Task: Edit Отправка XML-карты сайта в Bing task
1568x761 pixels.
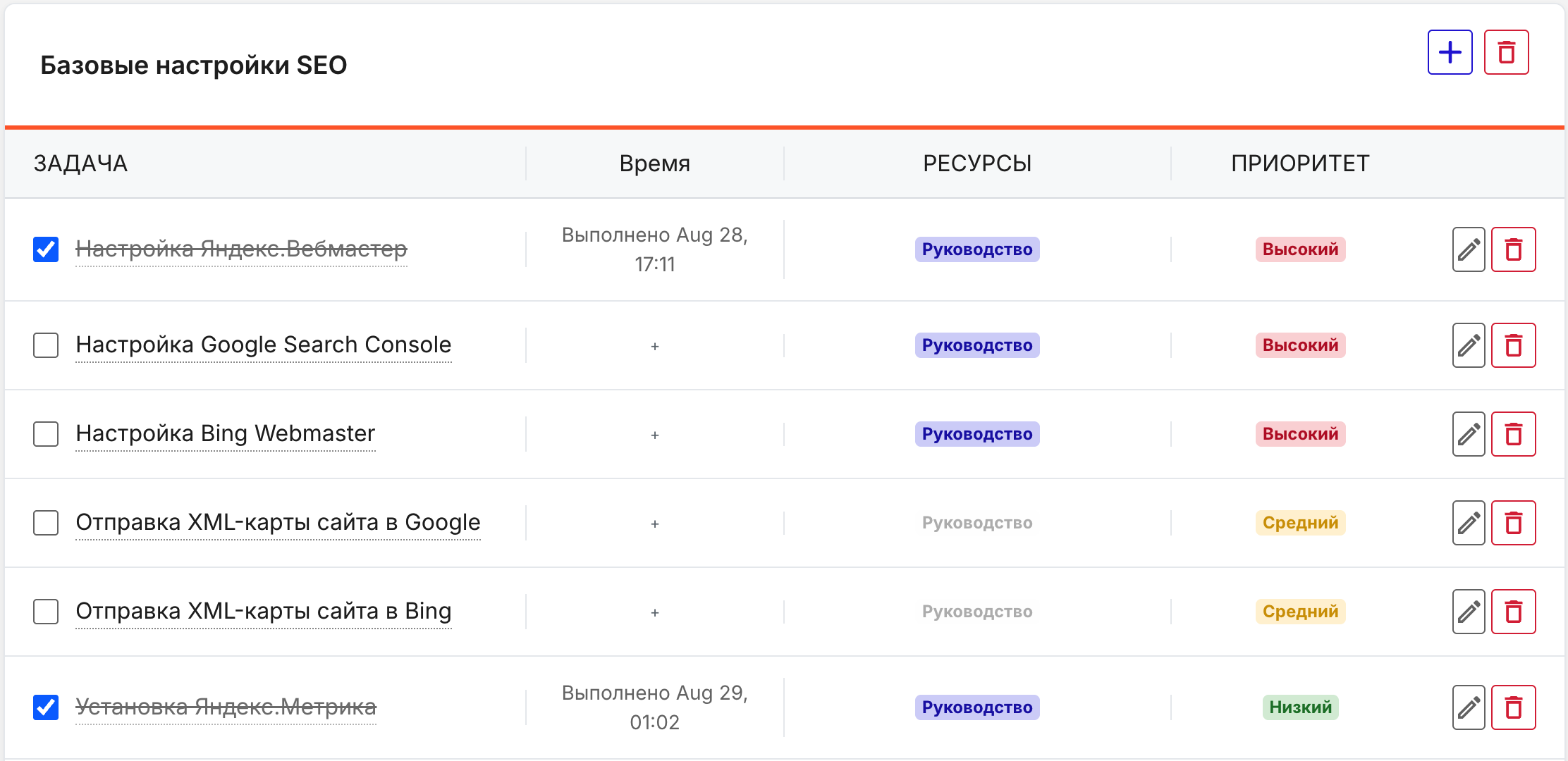Action: tap(1468, 612)
